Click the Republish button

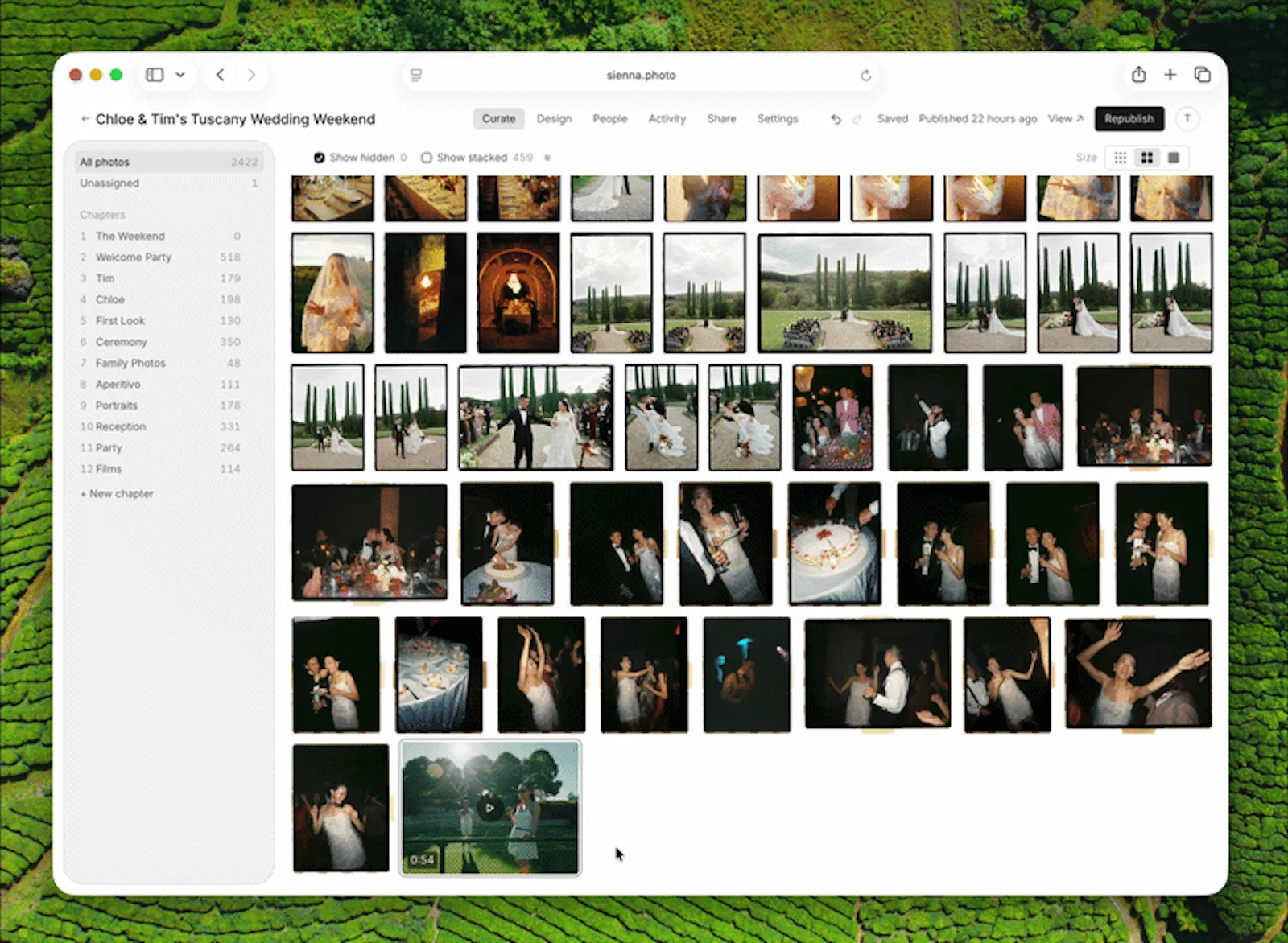pyautogui.click(x=1129, y=118)
